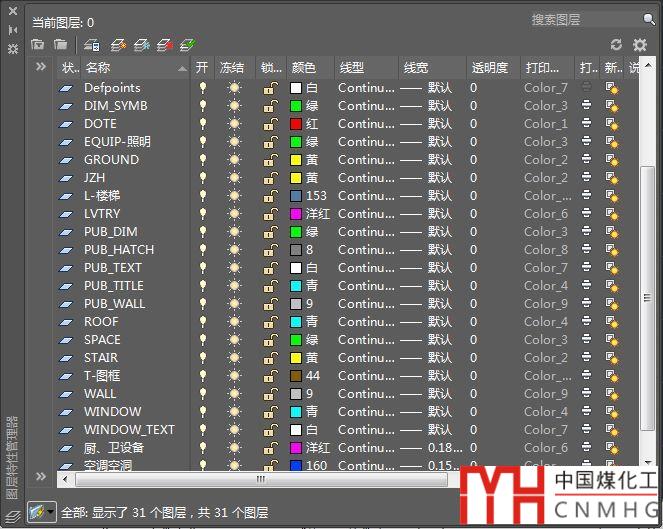Screen dimensions: 663x529
Task: Open lineweight 0.18 for 厨、卫设备 layer
Action: pos(431,448)
